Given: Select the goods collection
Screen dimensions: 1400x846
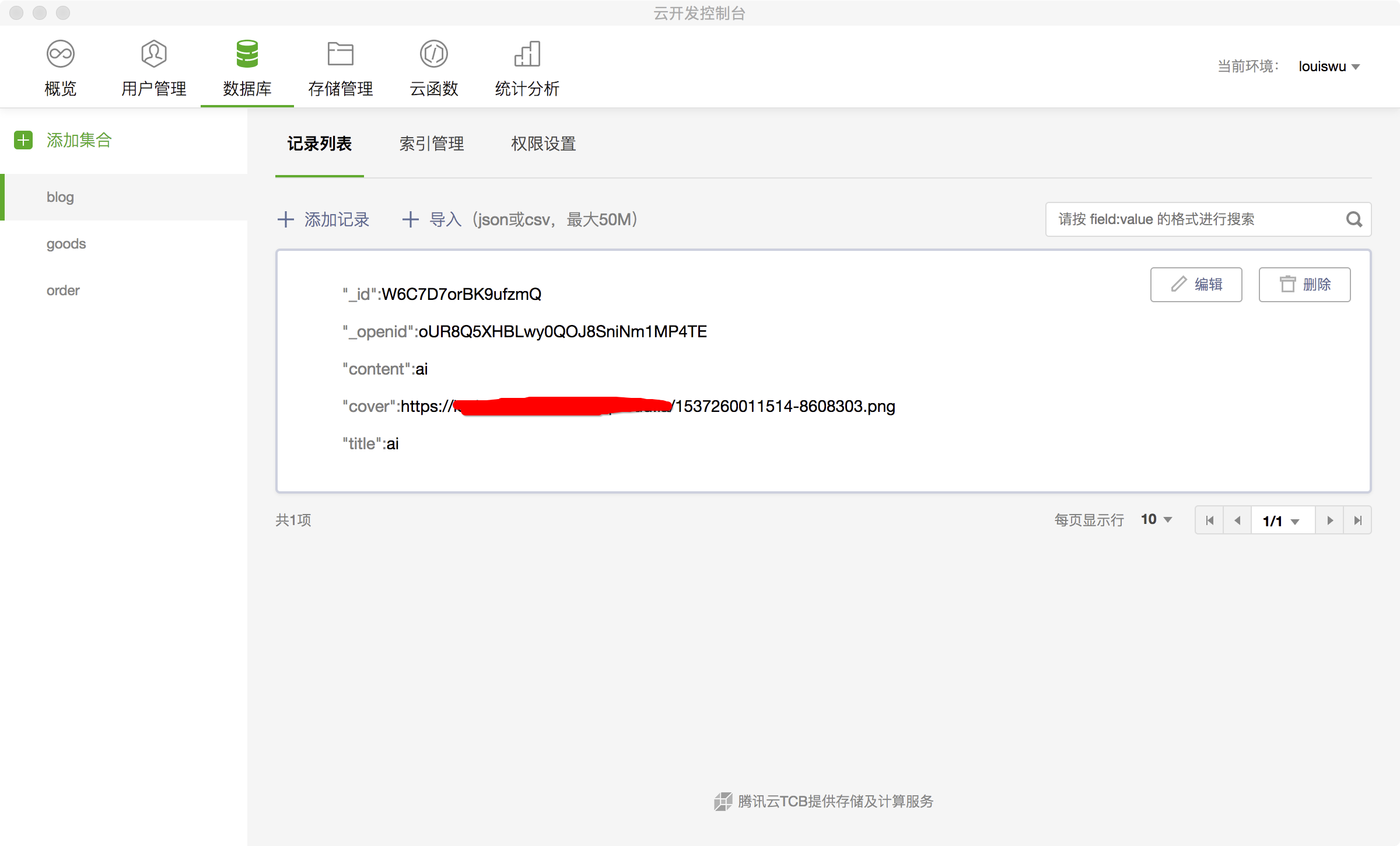Looking at the screenshot, I should [x=66, y=244].
